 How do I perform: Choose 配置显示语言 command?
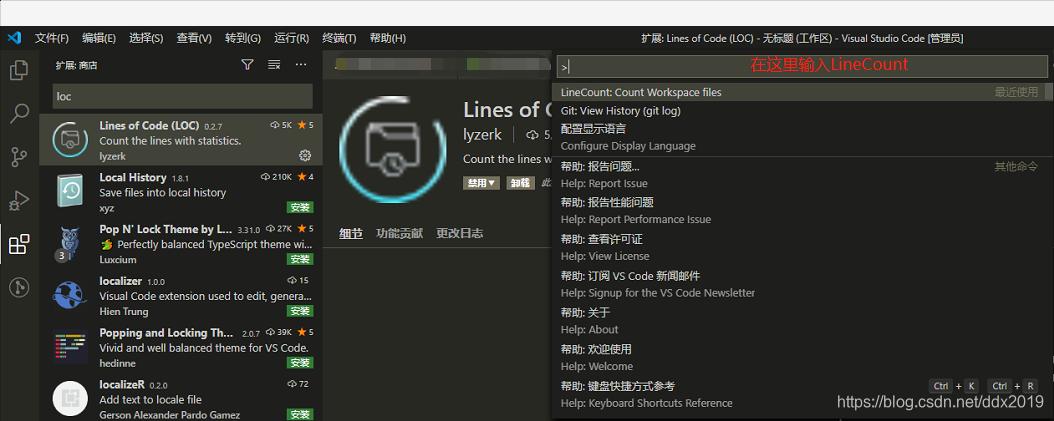(802, 137)
